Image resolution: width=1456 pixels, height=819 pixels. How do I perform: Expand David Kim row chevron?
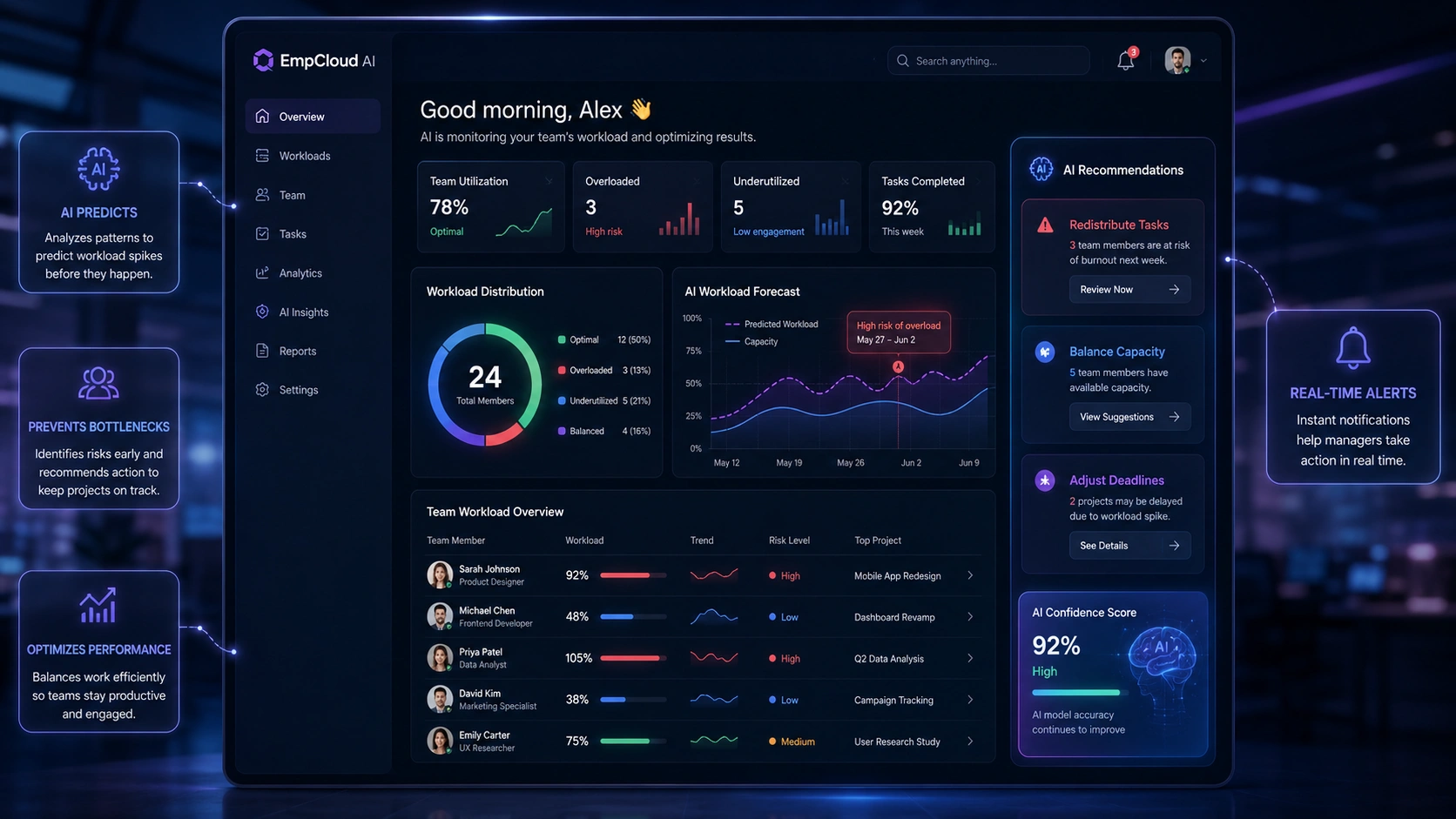(x=970, y=700)
